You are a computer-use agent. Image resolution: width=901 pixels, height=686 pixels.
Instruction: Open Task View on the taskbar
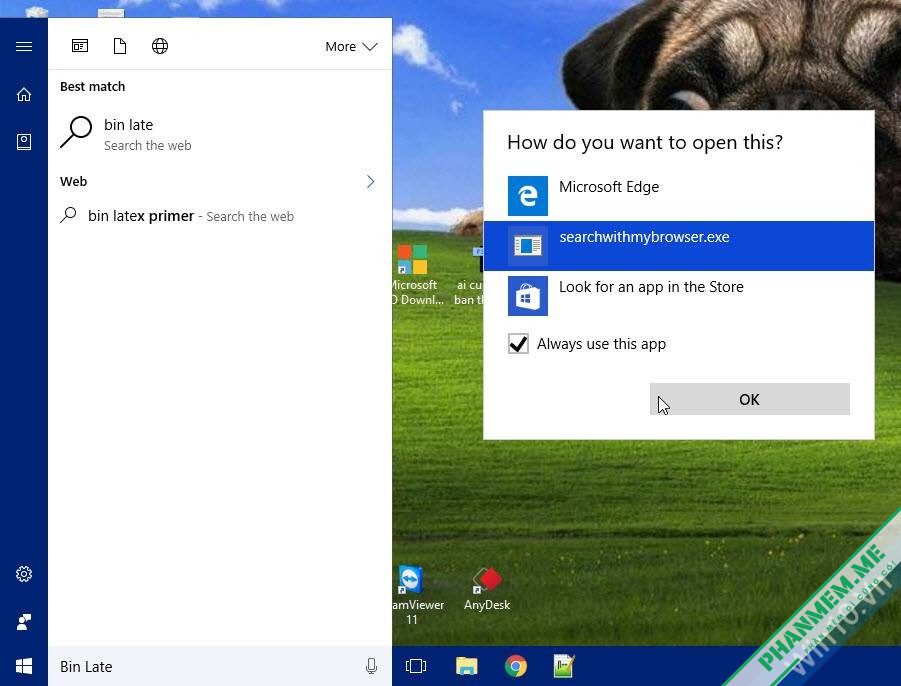(x=415, y=666)
